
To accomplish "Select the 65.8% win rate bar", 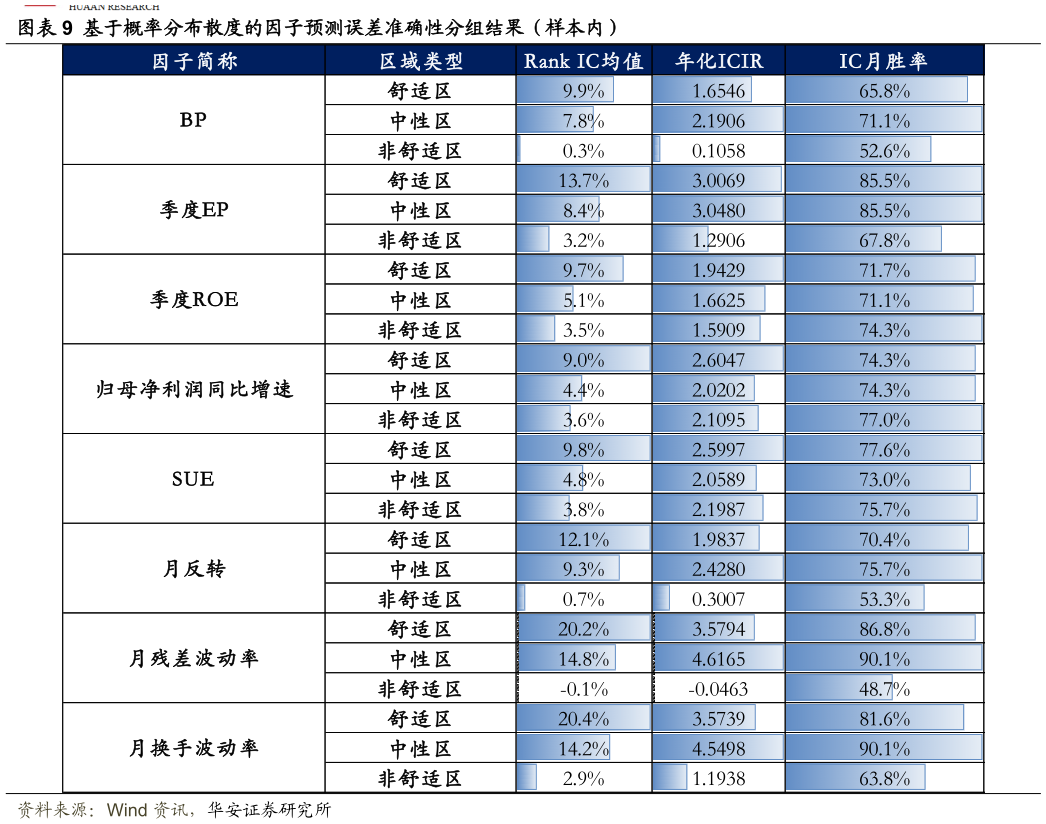I will tap(876, 91).
